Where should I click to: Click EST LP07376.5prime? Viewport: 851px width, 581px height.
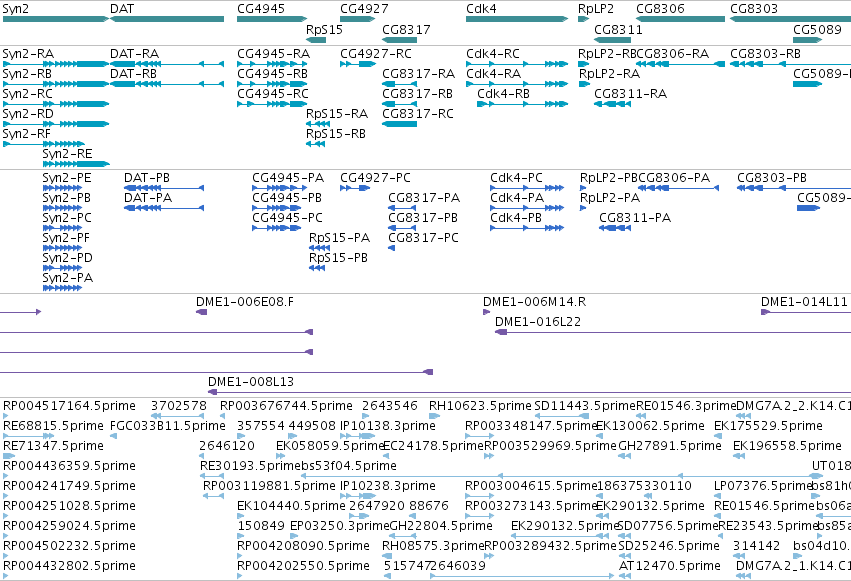(x=763, y=486)
